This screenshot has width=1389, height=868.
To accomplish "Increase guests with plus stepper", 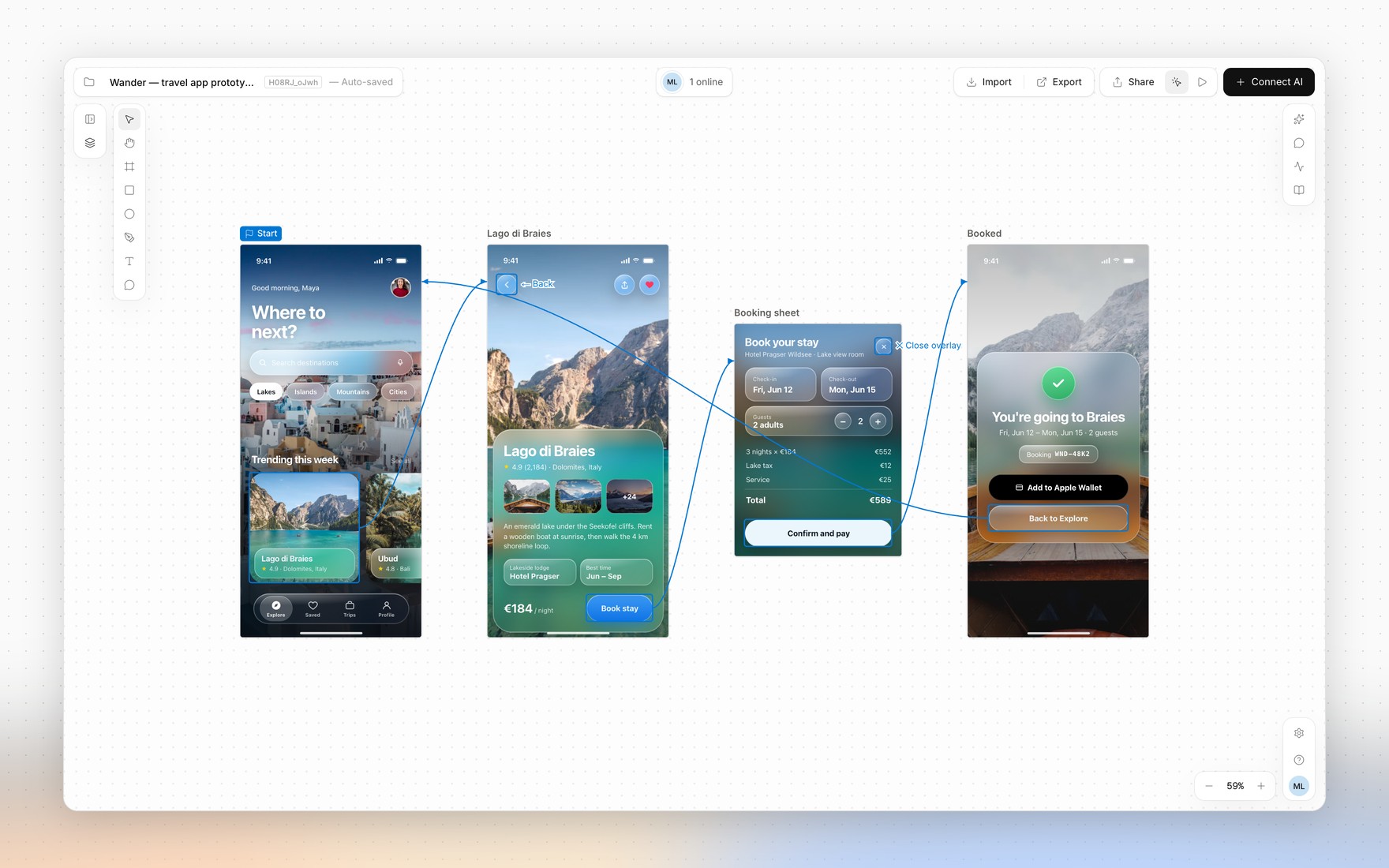I will coord(878,421).
